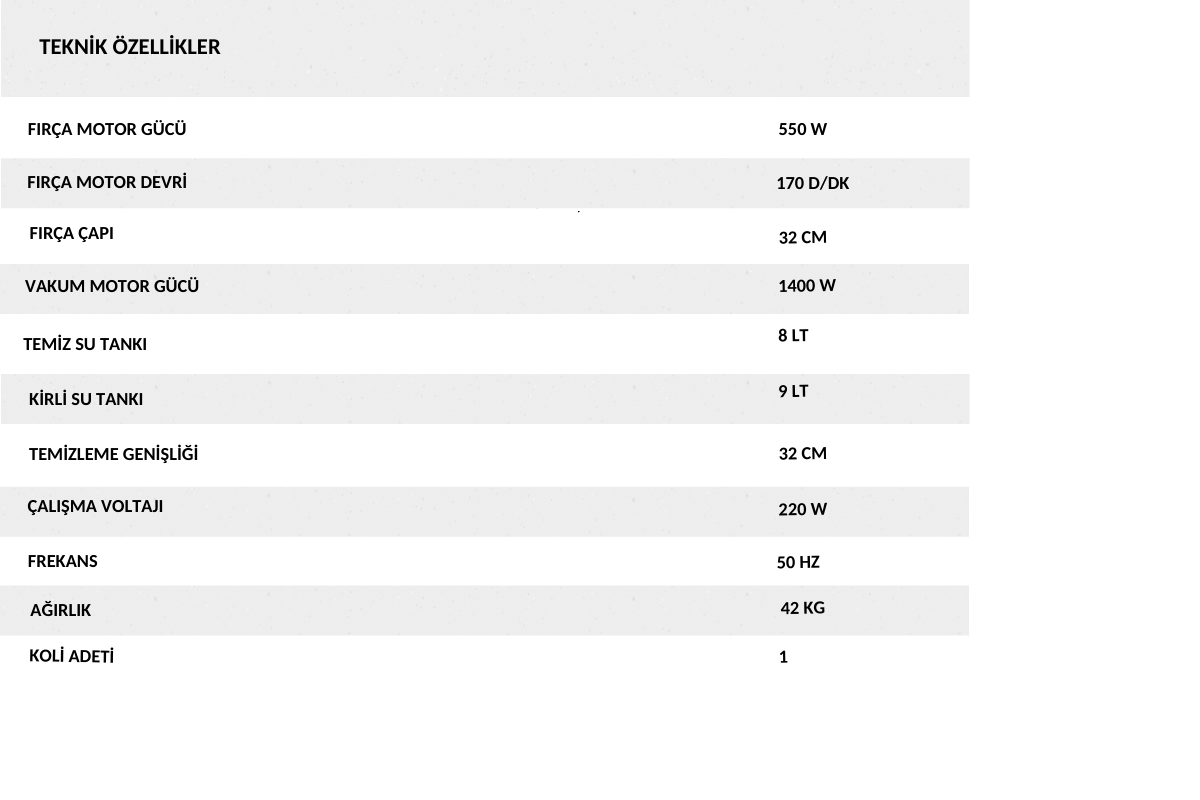Click the 220 W value

coord(803,509)
